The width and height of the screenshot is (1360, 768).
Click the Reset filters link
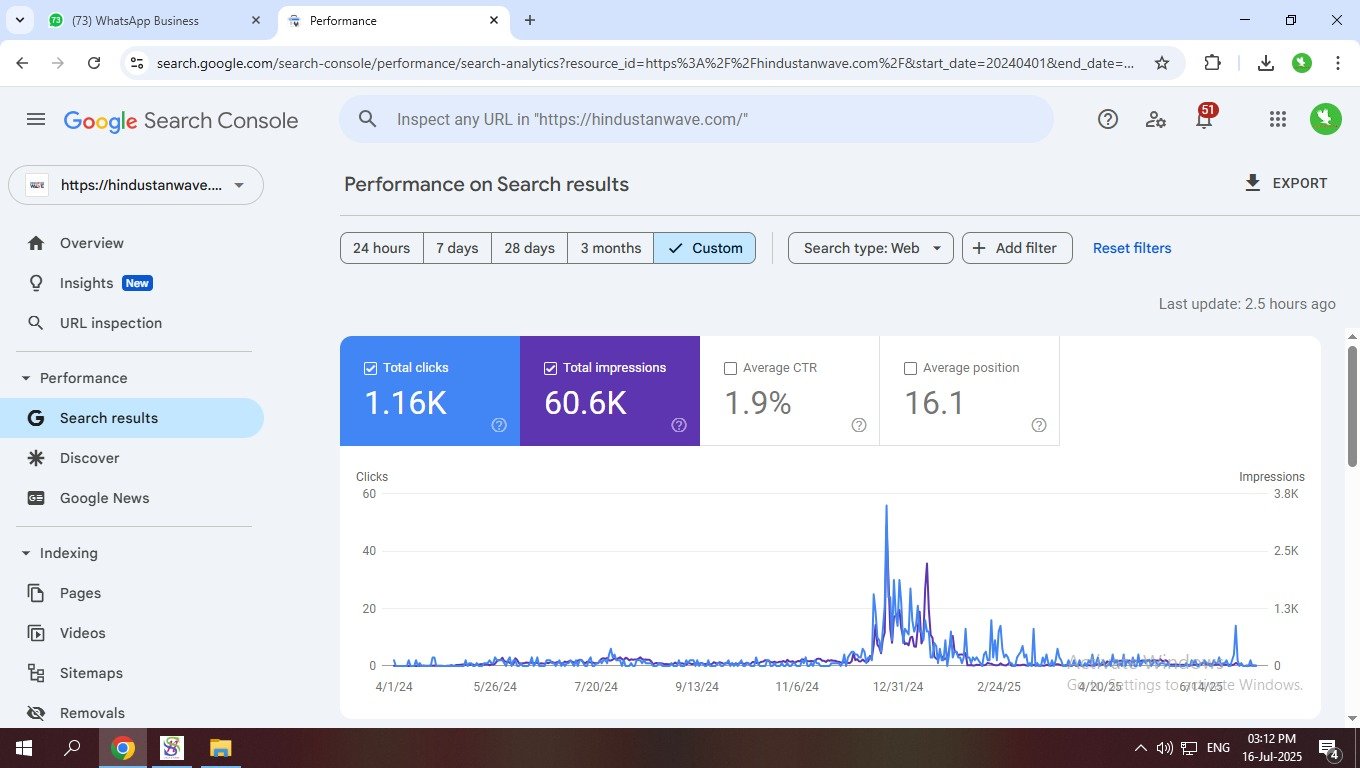click(x=1131, y=248)
